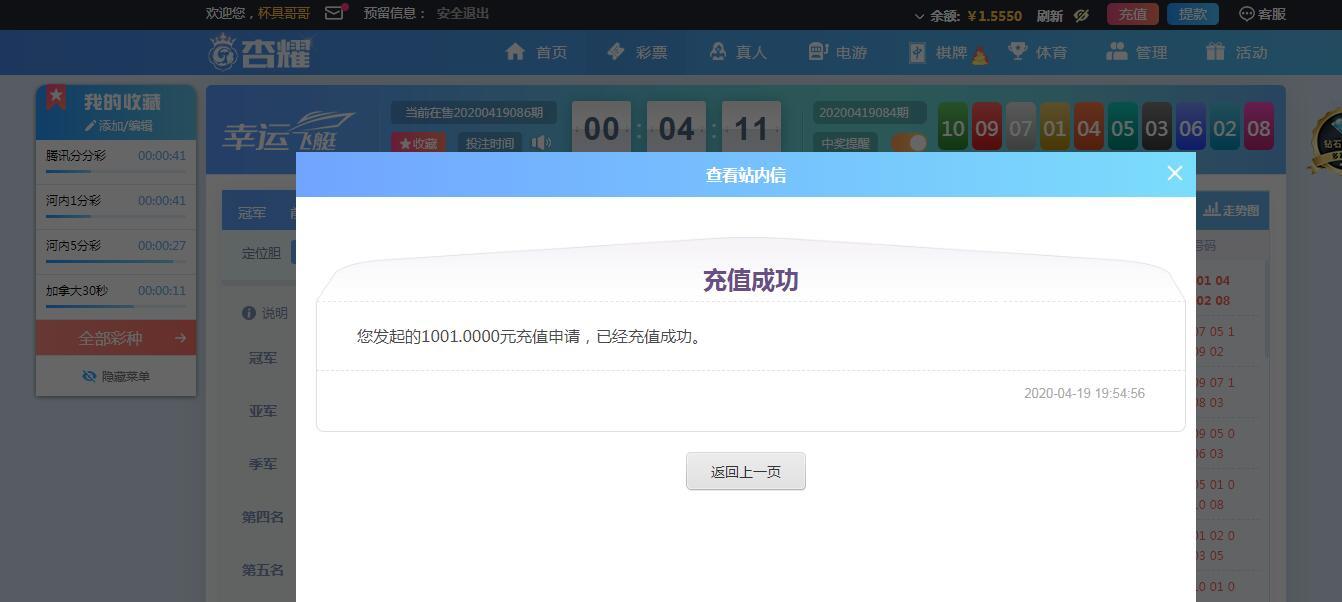Open the mail envelope icon in top bar
This screenshot has width=1342, height=602.
coord(335,13)
